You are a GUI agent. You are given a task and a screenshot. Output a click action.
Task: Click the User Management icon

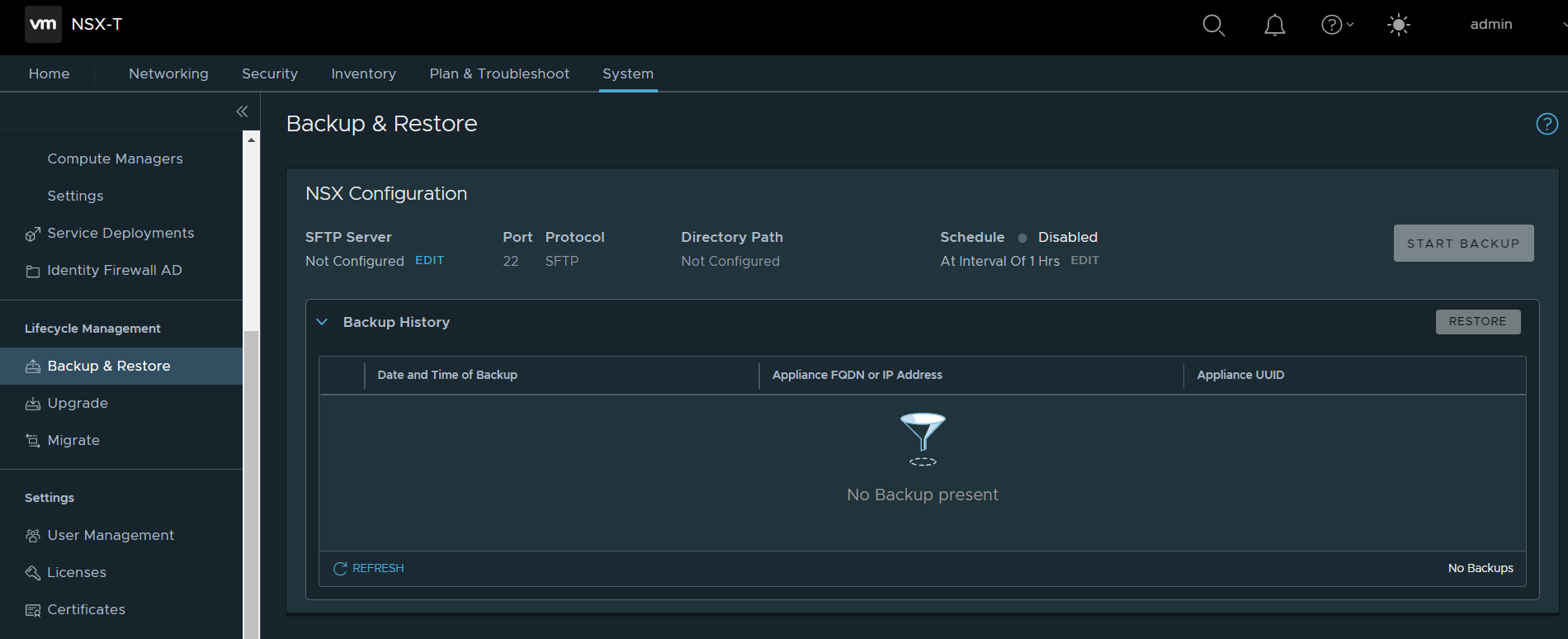coord(33,536)
